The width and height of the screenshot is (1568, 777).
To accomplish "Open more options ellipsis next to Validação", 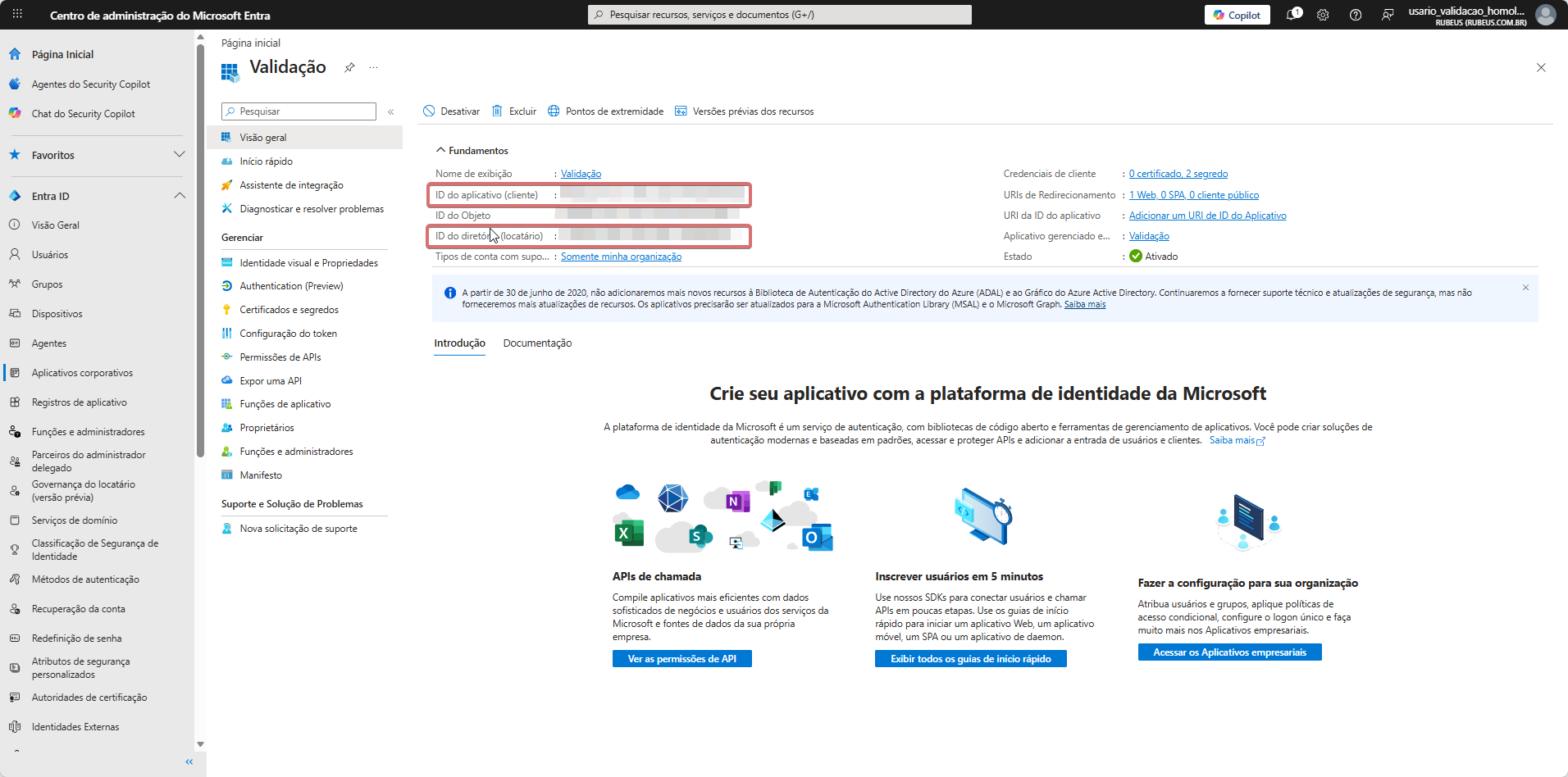I will (x=373, y=67).
